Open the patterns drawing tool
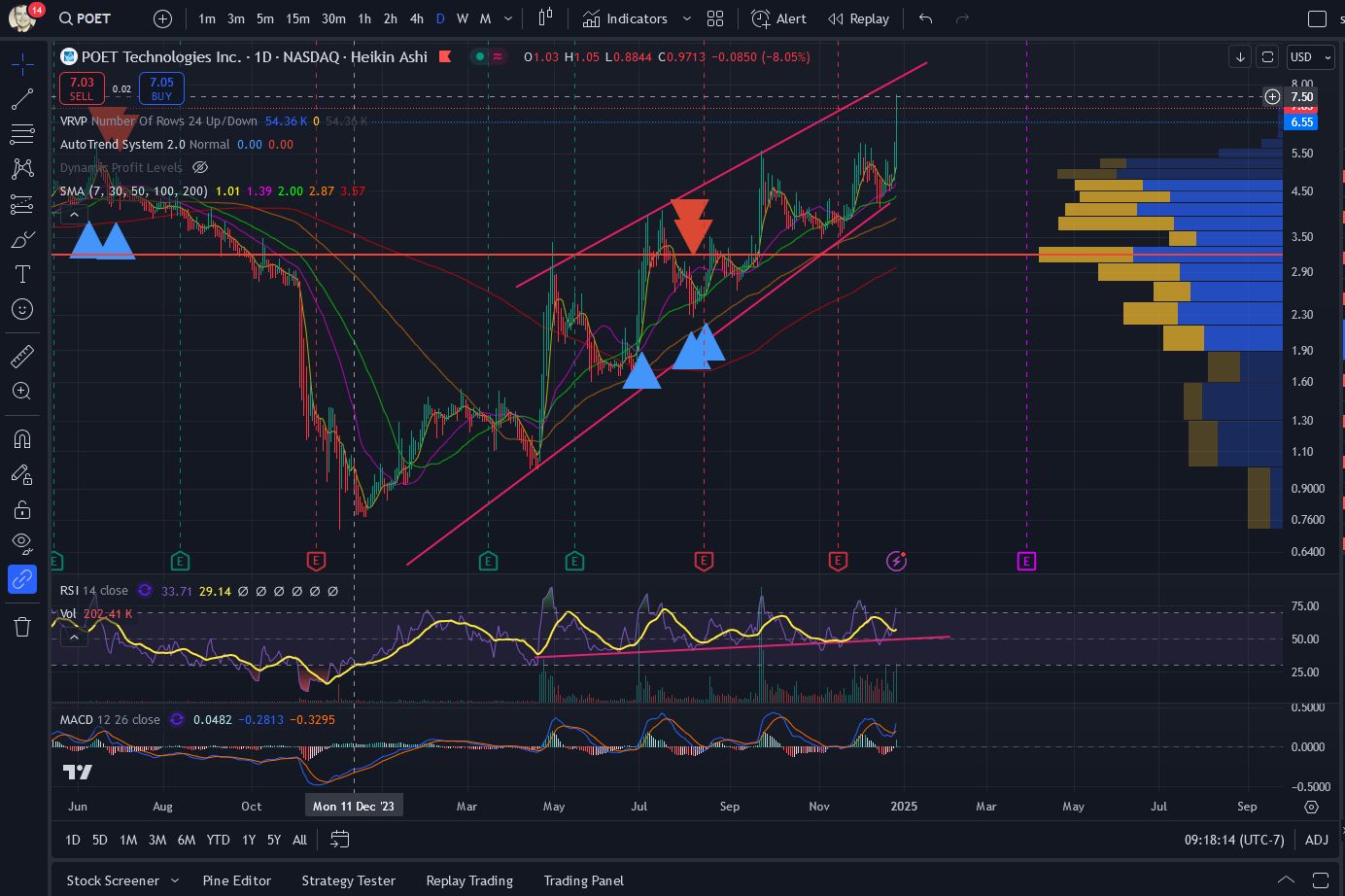This screenshot has height=896, width=1345. [22, 169]
